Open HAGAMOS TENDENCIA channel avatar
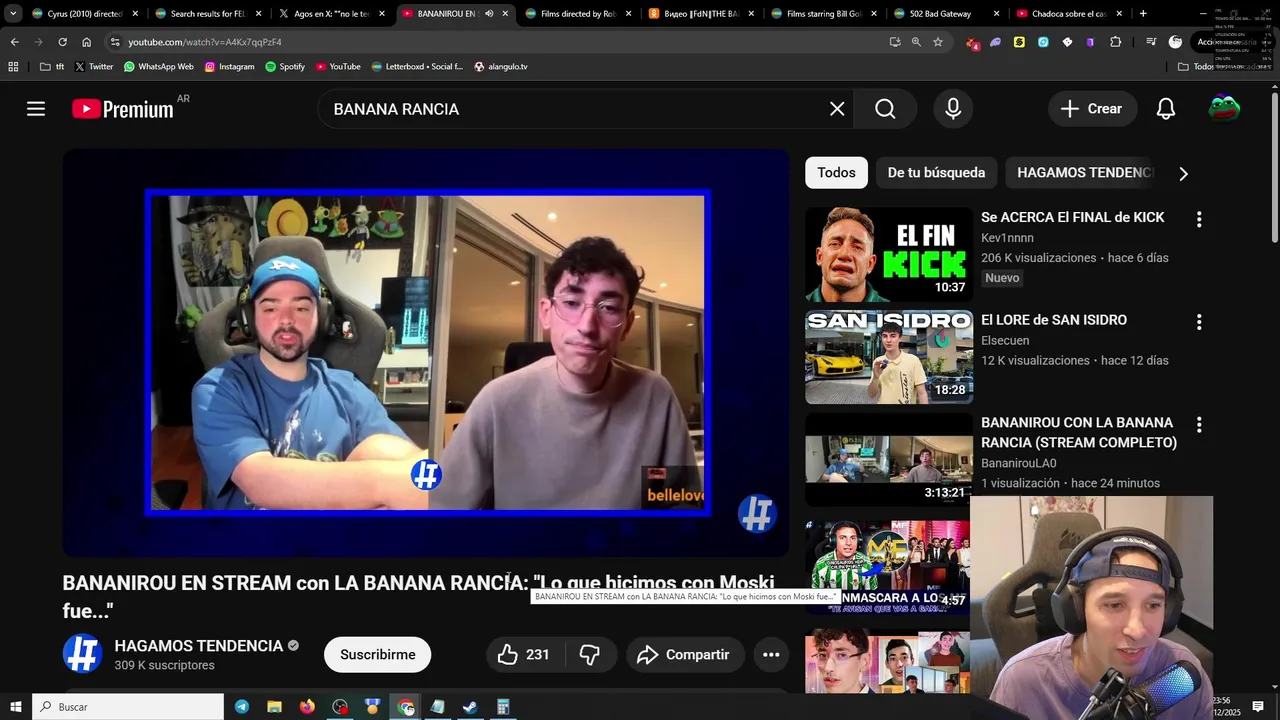The width and height of the screenshot is (1280, 720). [x=82, y=654]
